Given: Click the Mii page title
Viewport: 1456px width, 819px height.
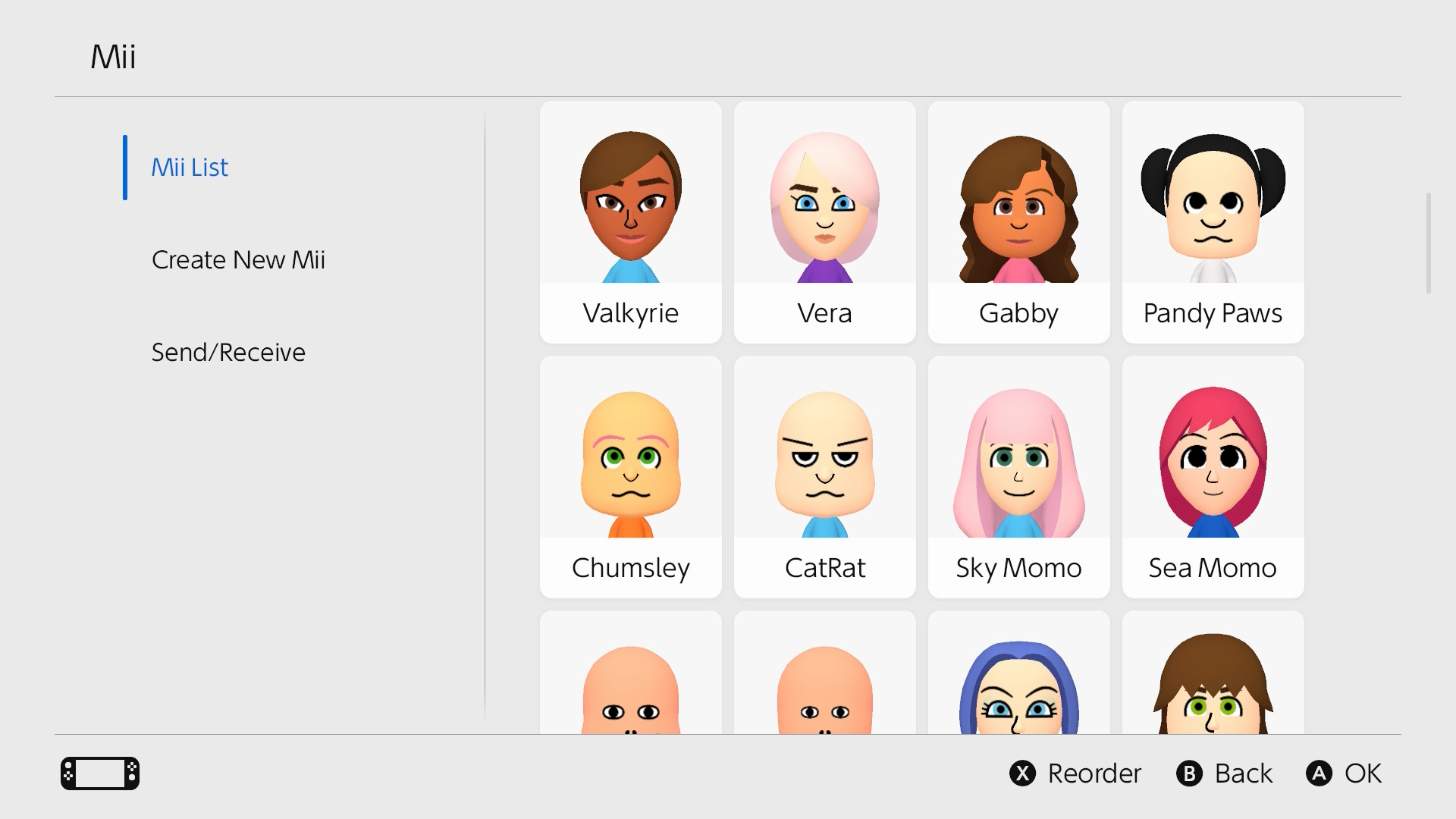Looking at the screenshot, I should [114, 57].
